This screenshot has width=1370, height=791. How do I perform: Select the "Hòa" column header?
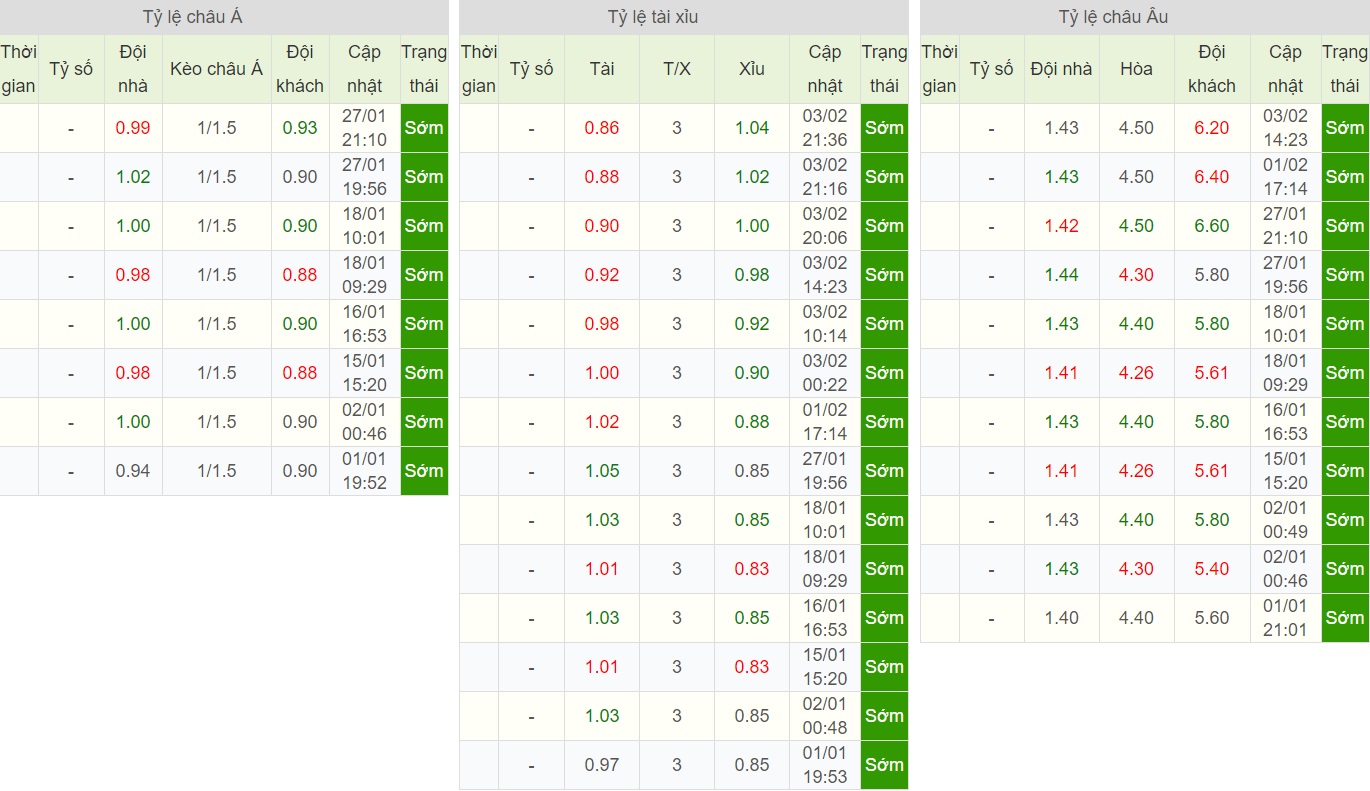(1137, 69)
